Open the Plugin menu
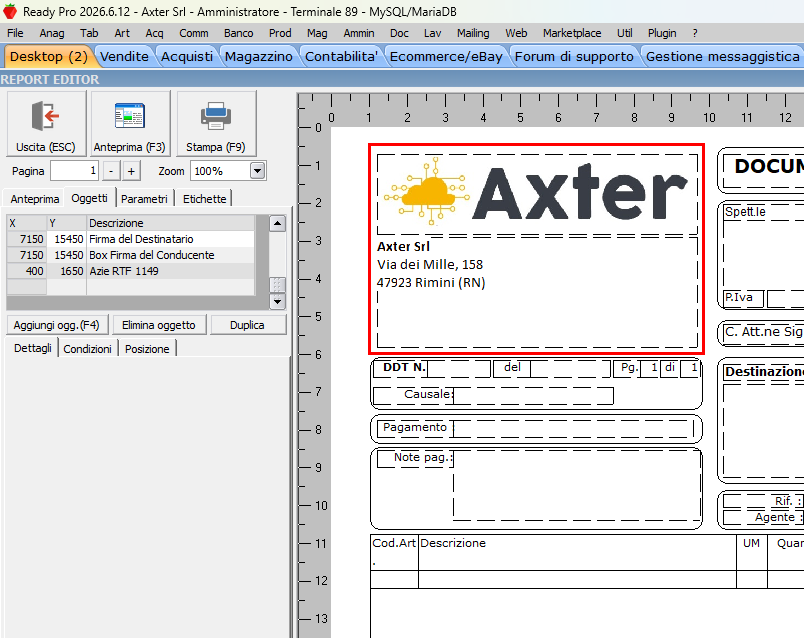 click(662, 33)
